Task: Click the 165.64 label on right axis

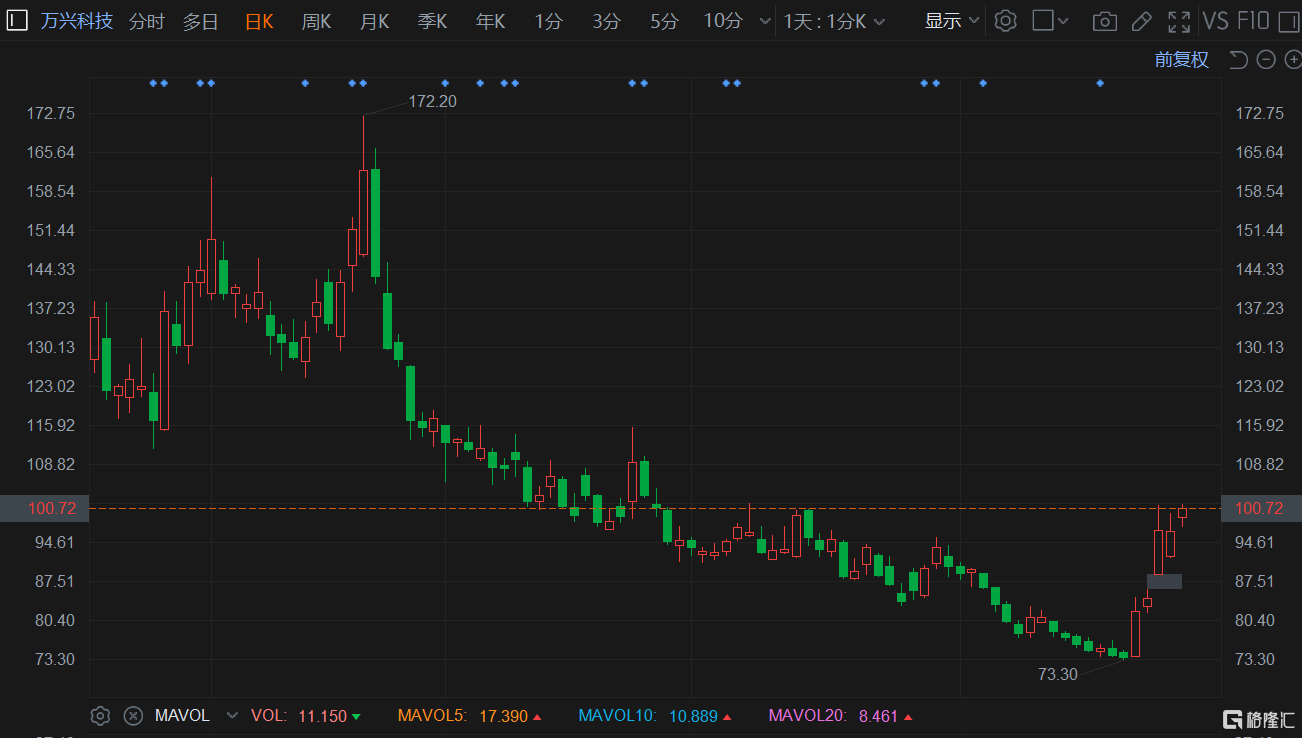Action: point(1260,153)
